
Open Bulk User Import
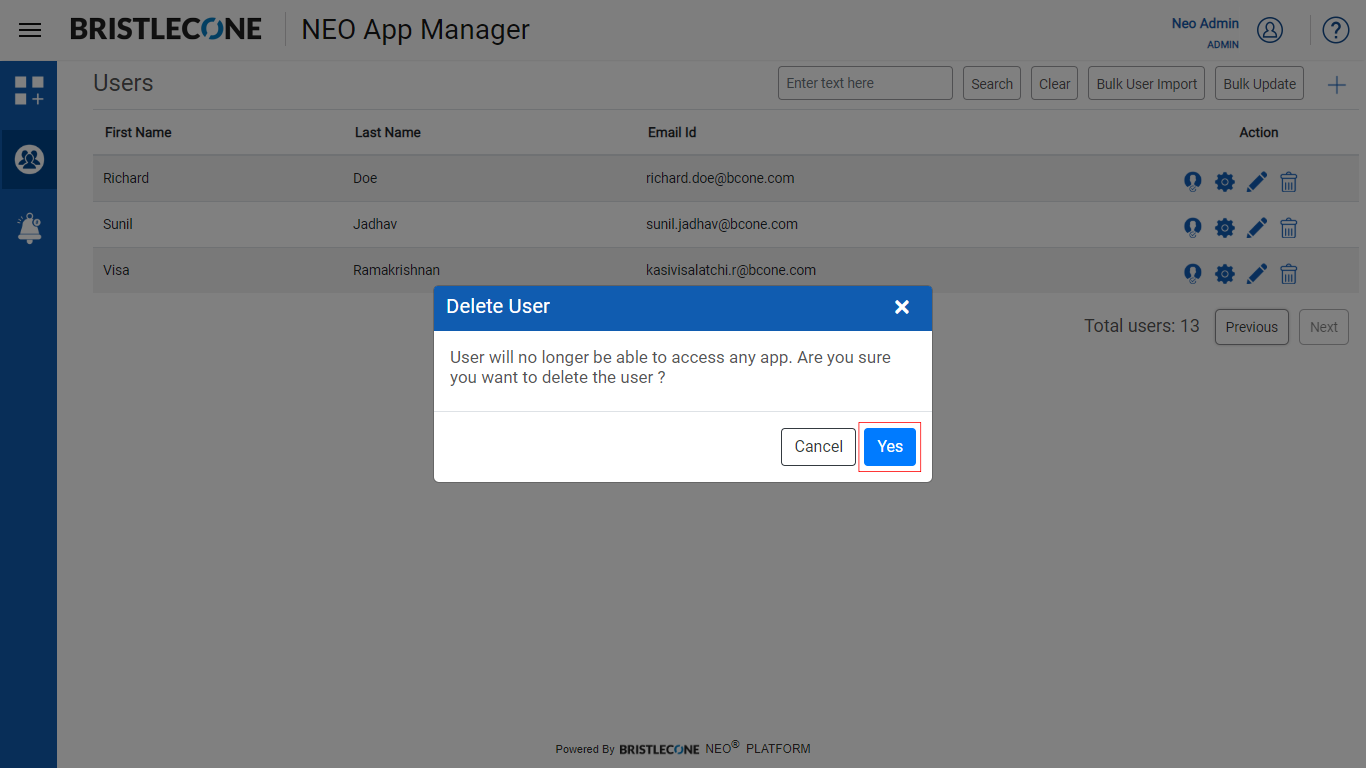click(1146, 84)
